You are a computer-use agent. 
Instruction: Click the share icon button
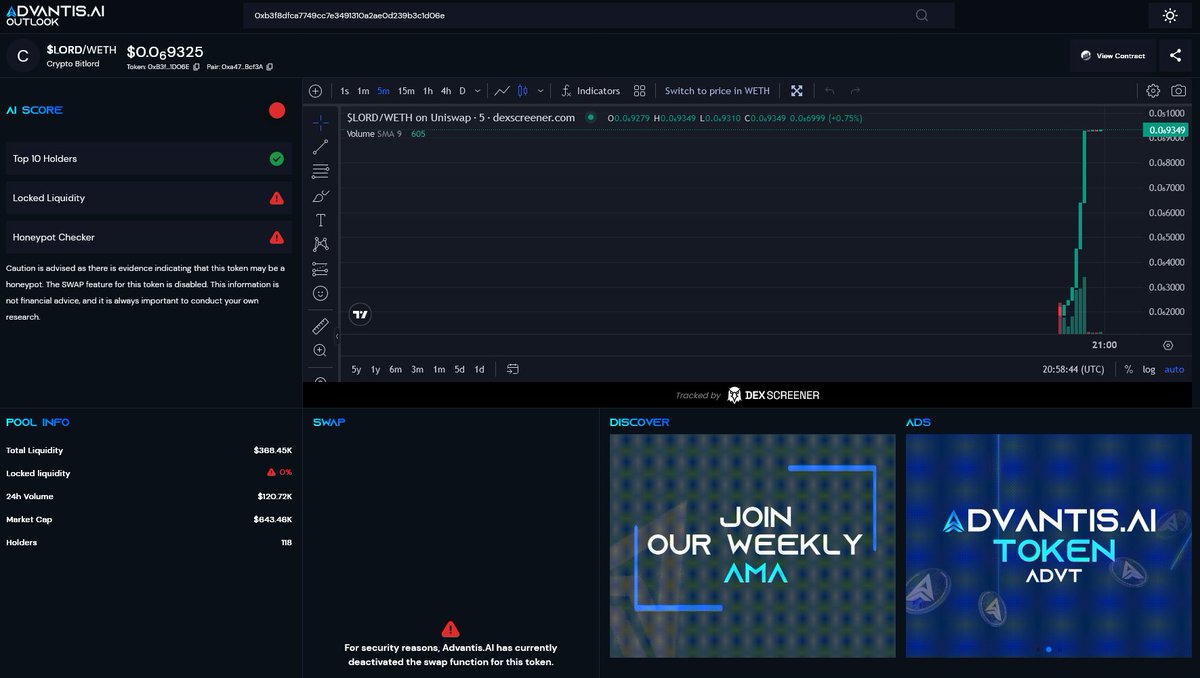(x=1175, y=55)
